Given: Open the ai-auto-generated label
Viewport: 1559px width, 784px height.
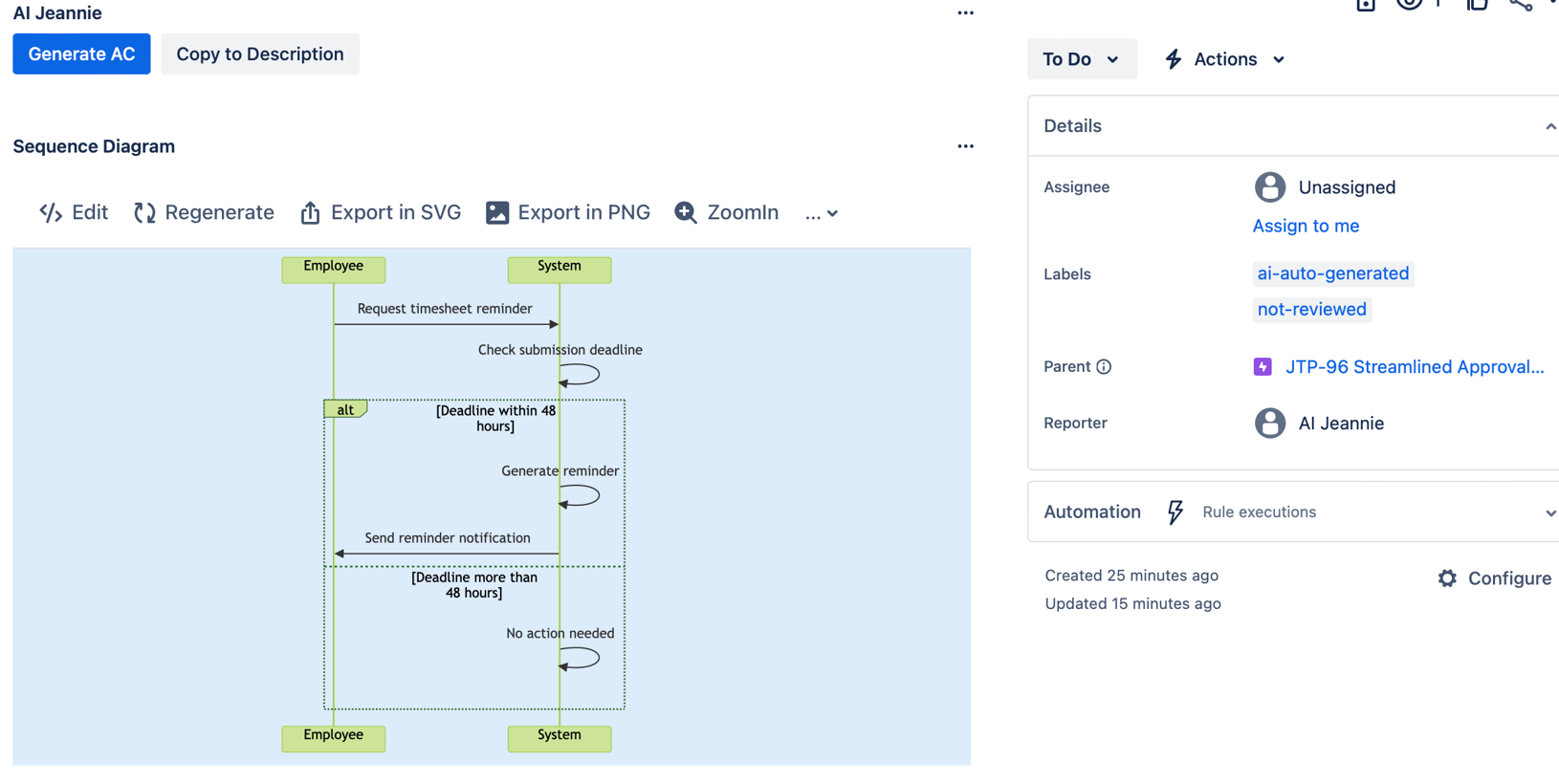Looking at the screenshot, I should coord(1332,273).
